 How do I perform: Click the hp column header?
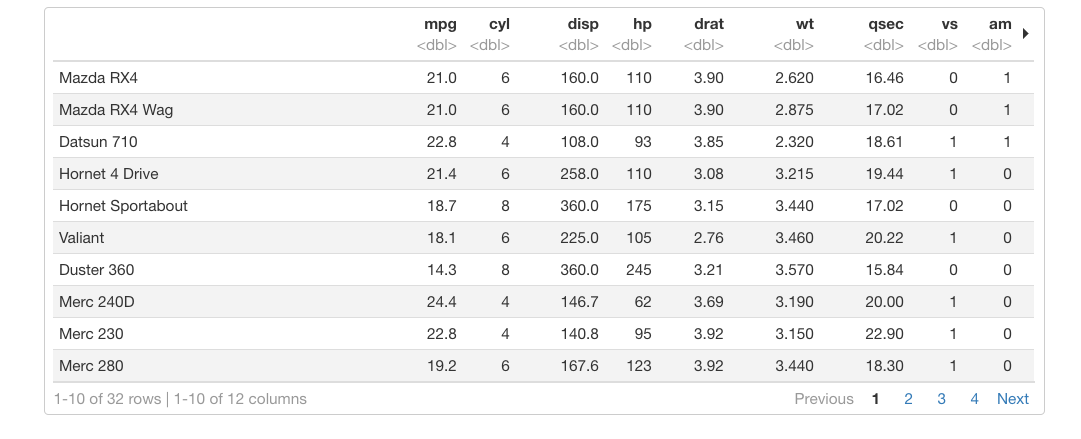pyautogui.click(x=642, y=24)
